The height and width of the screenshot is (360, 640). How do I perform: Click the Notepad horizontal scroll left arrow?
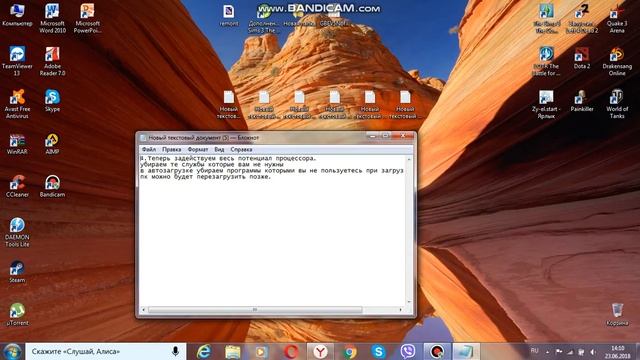click(x=143, y=310)
